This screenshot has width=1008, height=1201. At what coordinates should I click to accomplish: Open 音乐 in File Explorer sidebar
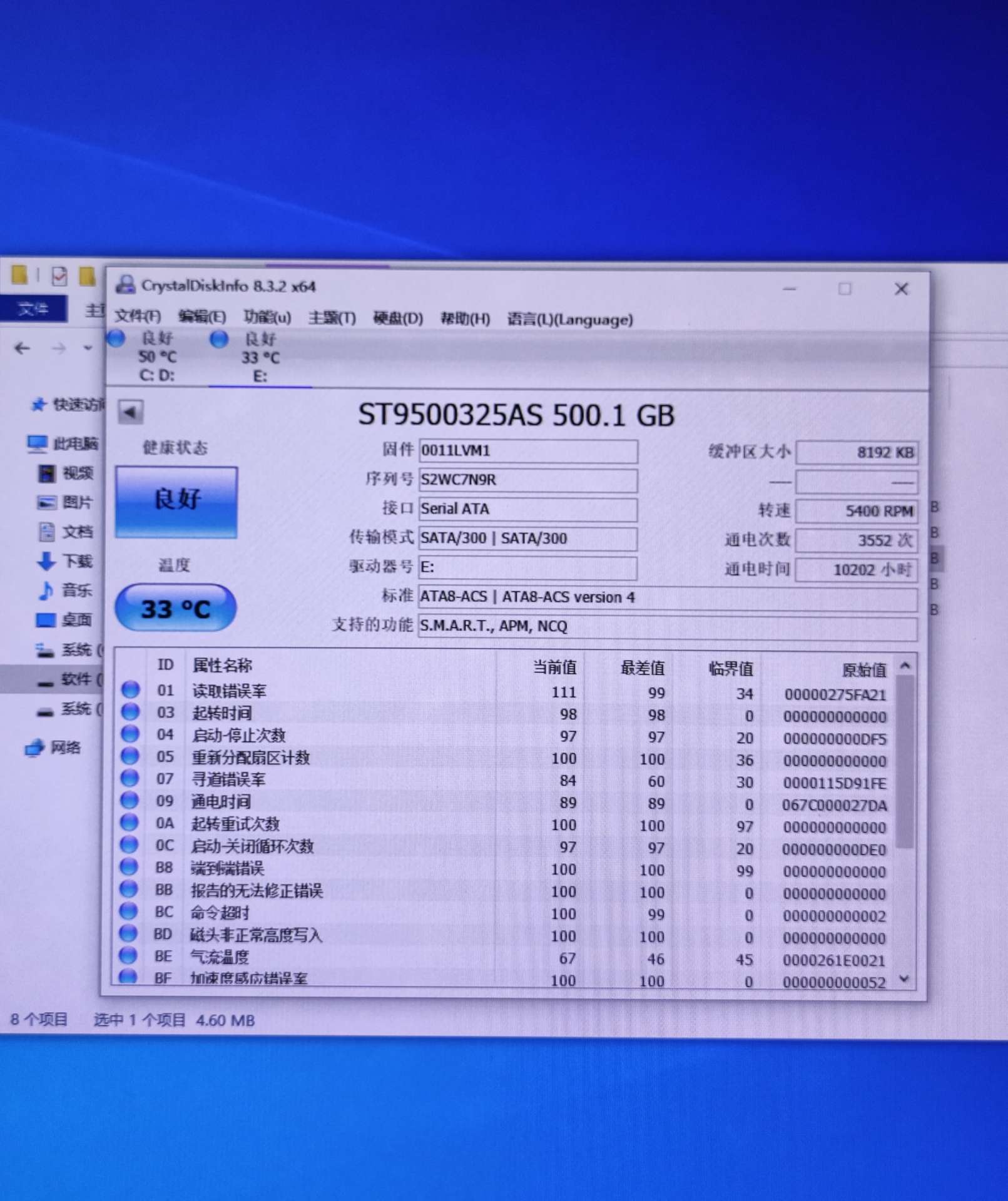tap(65, 590)
